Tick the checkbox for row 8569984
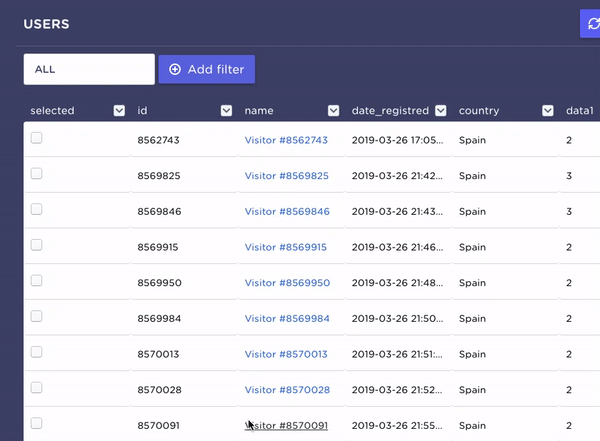This screenshot has height=441, width=600. pyautogui.click(x=36, y=316)
